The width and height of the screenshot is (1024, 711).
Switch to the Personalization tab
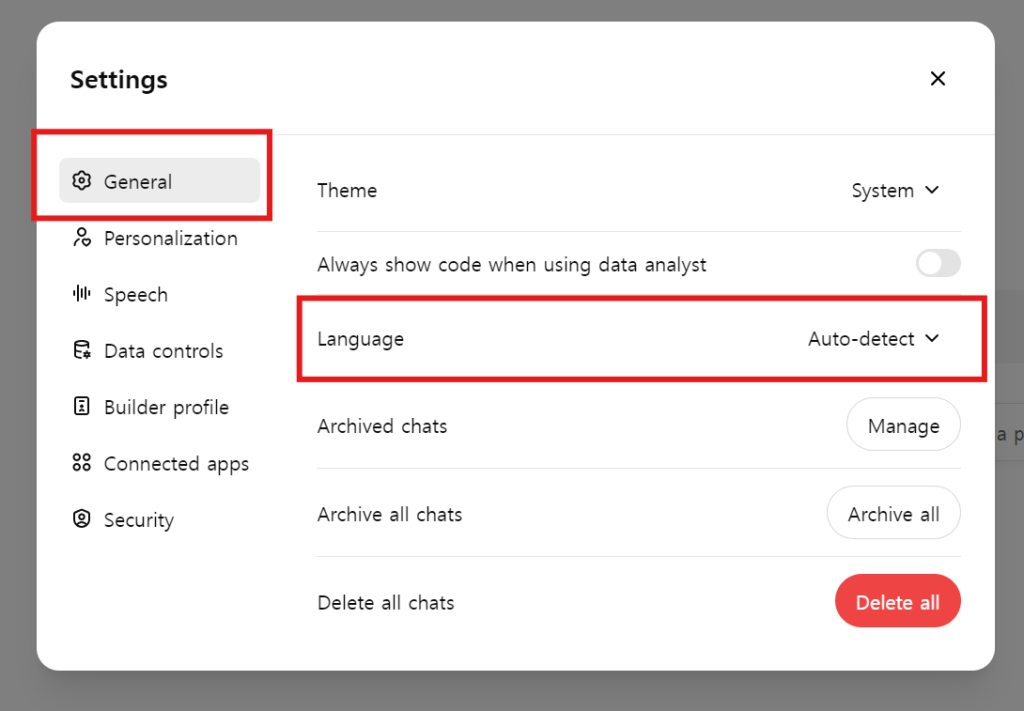pyautogui.click(x=170, y=238)
